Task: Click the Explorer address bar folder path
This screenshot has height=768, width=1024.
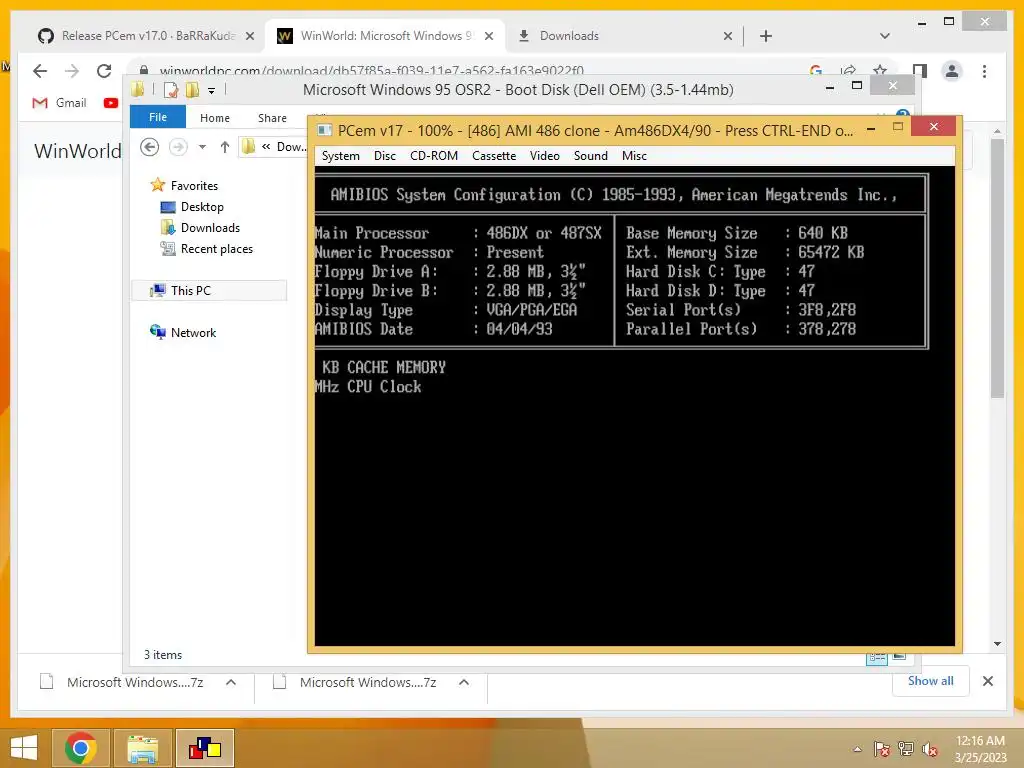Action: point(274,147)
